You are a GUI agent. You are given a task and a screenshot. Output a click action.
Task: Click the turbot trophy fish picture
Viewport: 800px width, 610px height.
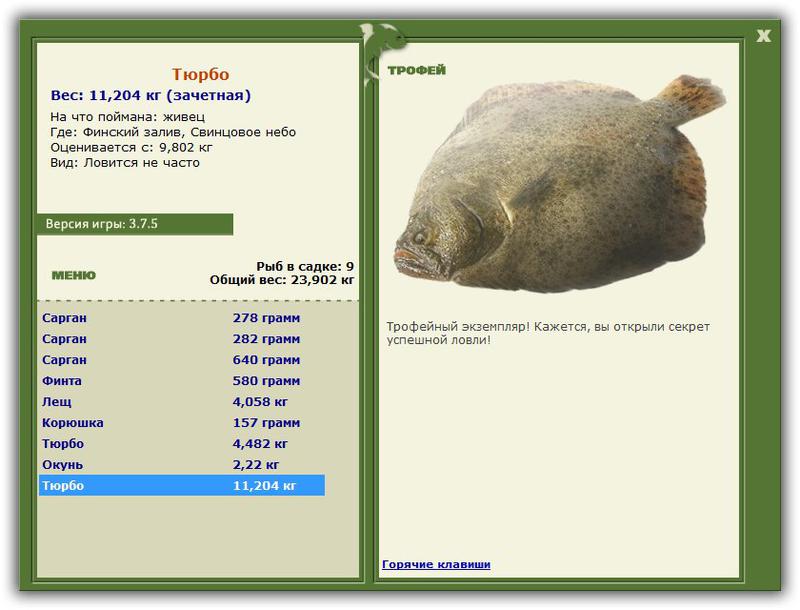pyautogui.click(x=559, y=184)
